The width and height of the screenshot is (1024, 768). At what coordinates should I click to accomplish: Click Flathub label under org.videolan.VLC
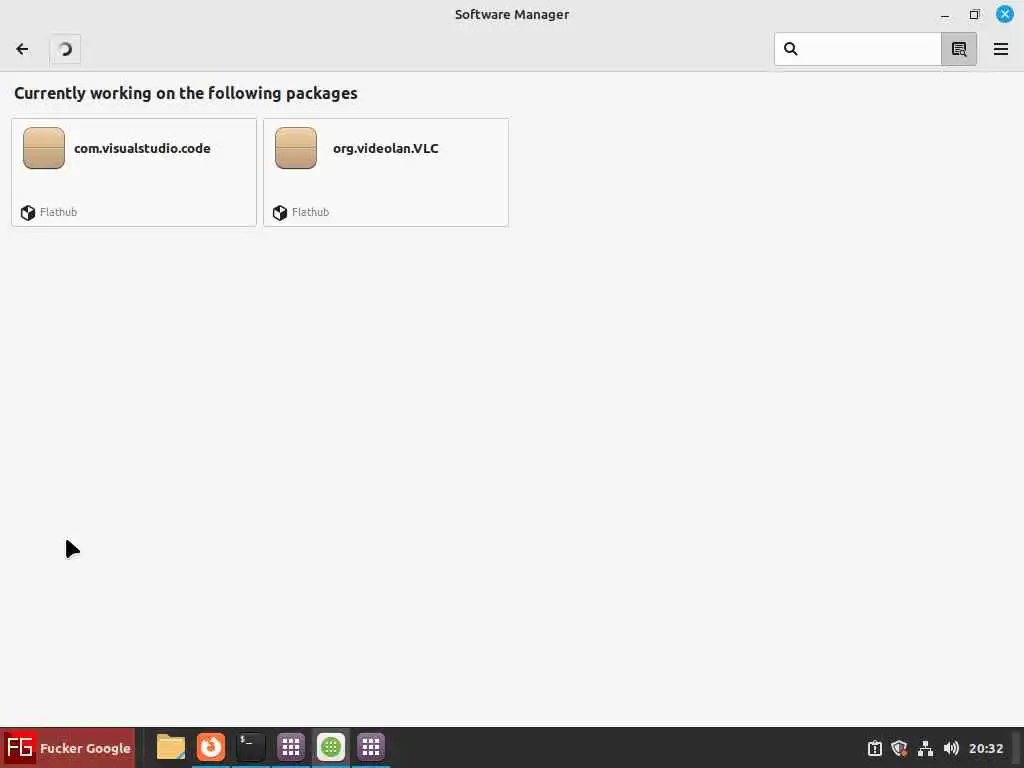[x=310, y=212]
